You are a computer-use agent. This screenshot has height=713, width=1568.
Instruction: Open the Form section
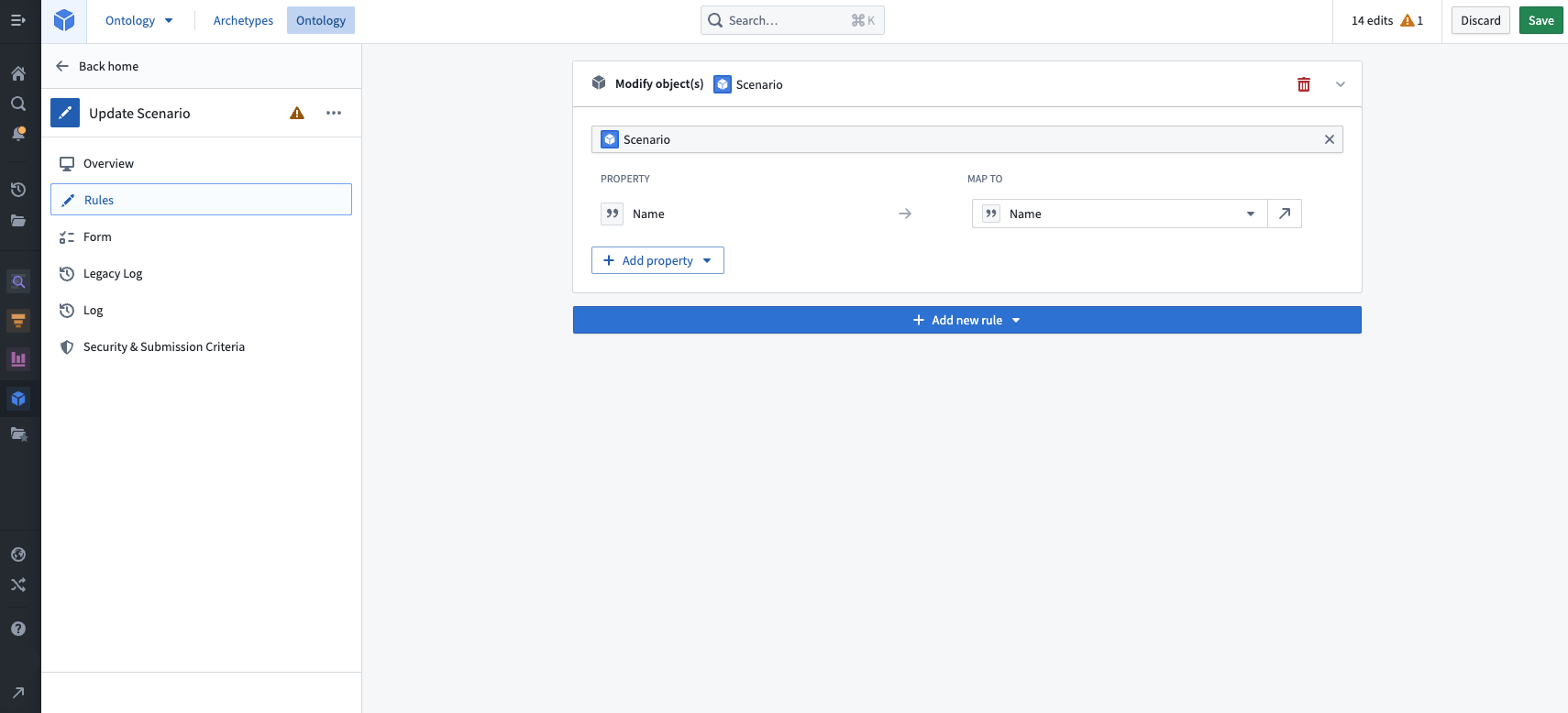(201, 236)
